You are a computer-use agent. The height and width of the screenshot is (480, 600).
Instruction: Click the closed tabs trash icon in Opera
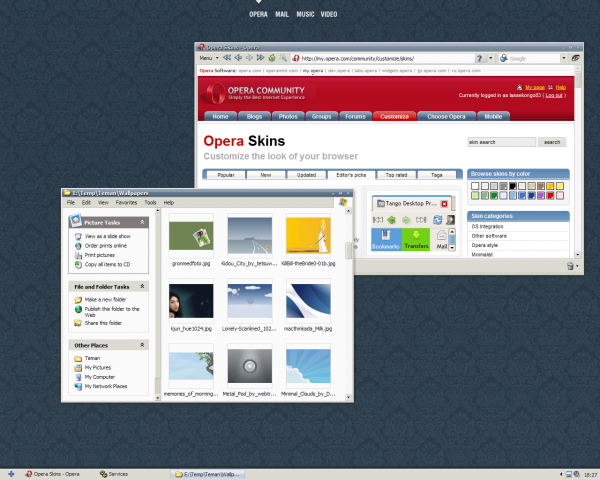[570, 266]
